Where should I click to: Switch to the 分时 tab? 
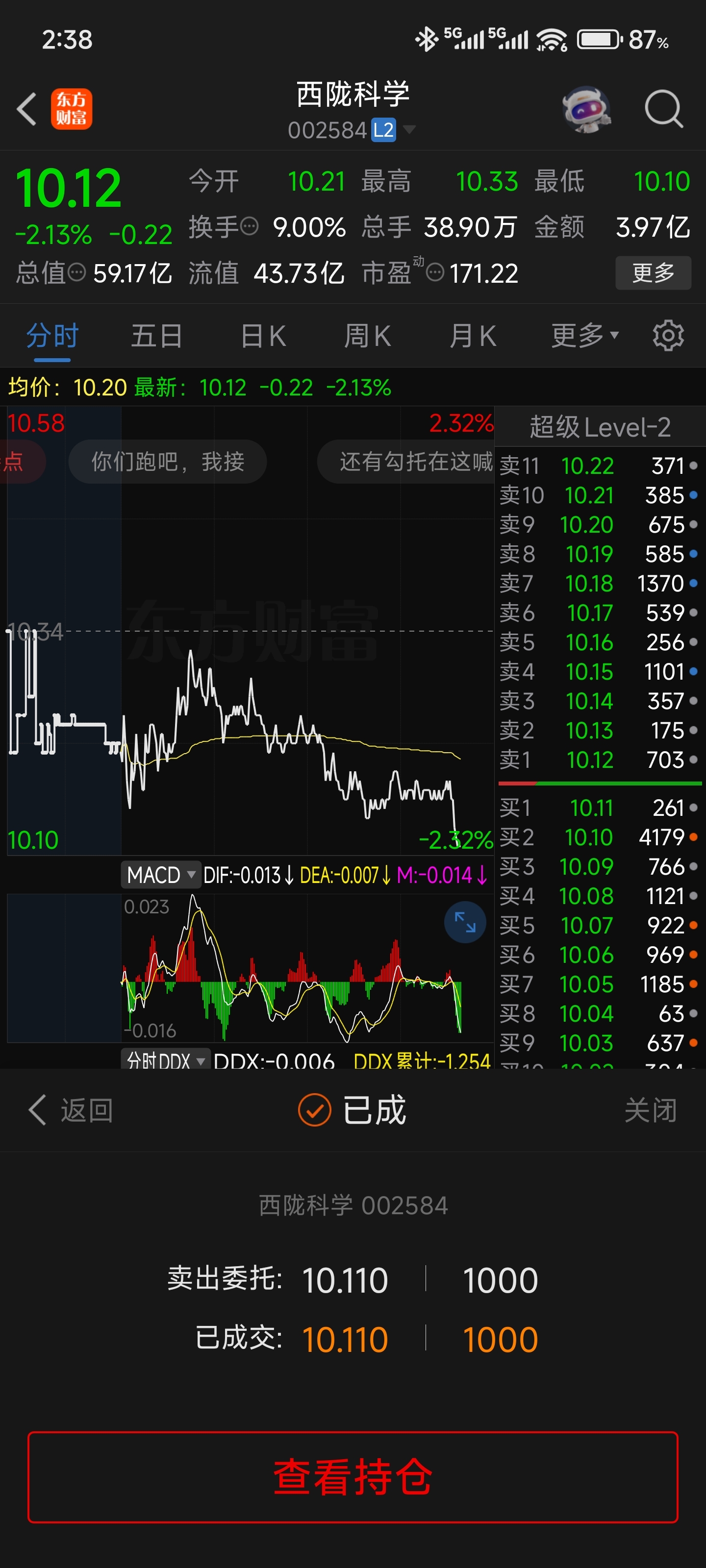pos(52,335)
